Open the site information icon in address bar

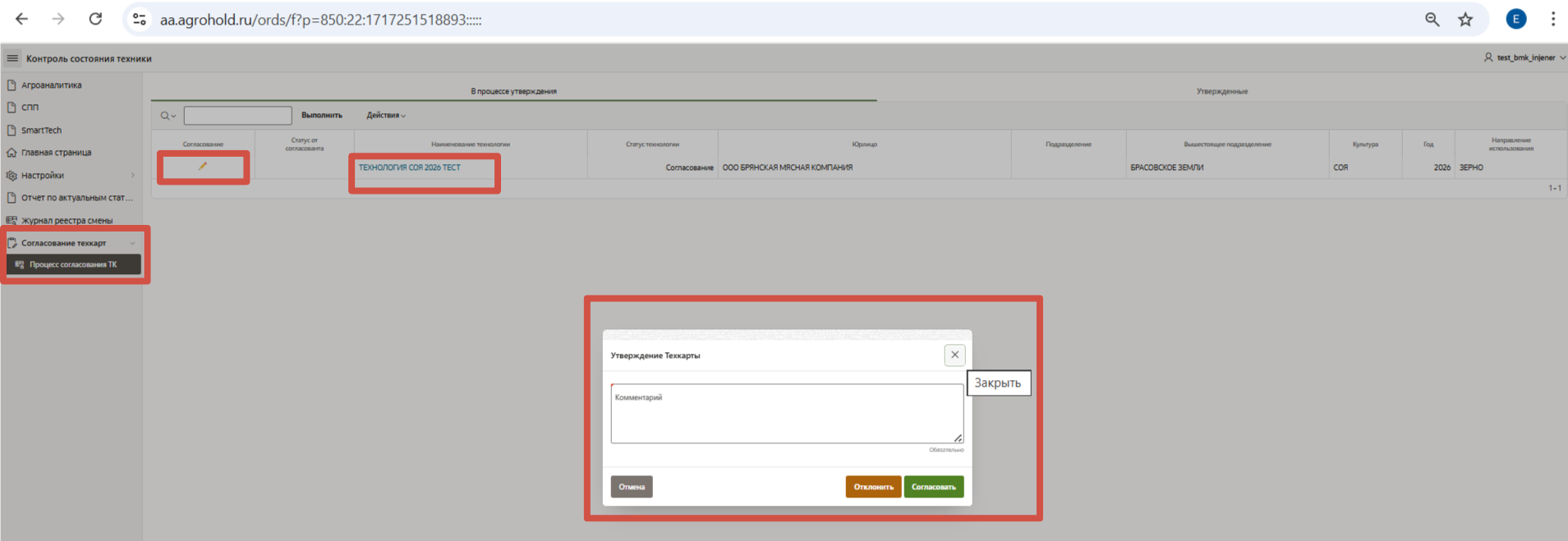(x=140, y=20)
